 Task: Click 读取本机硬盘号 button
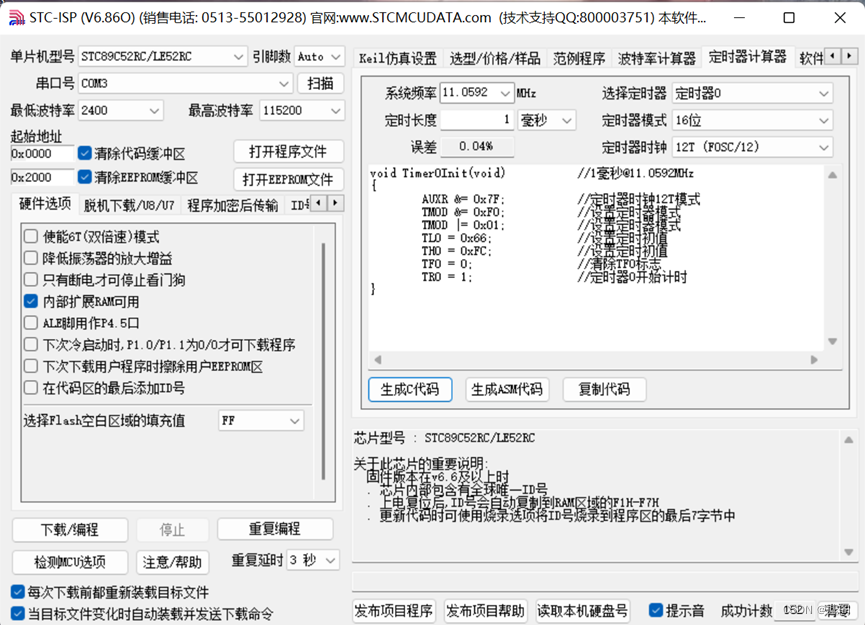[x=583, y=611]
